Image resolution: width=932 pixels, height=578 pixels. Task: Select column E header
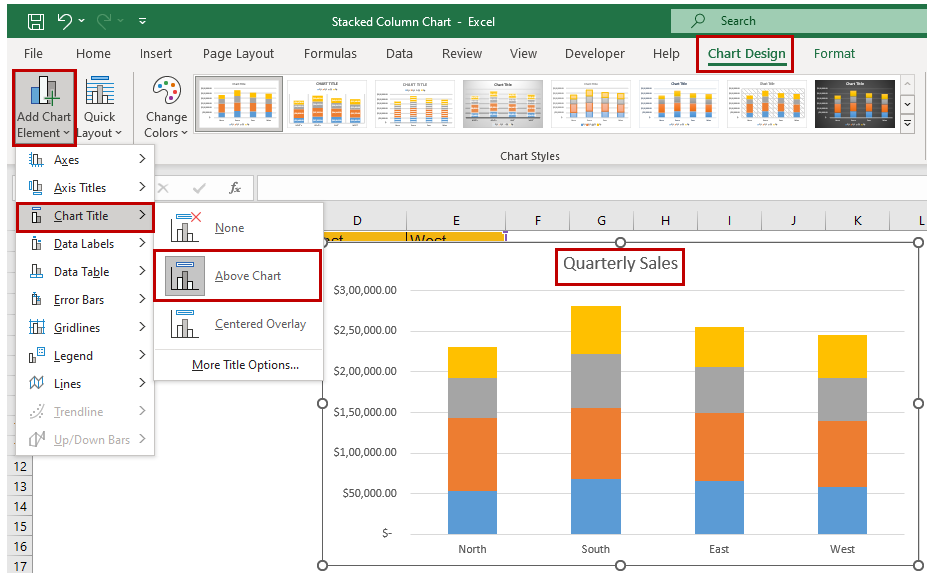(x=456, y=221)
